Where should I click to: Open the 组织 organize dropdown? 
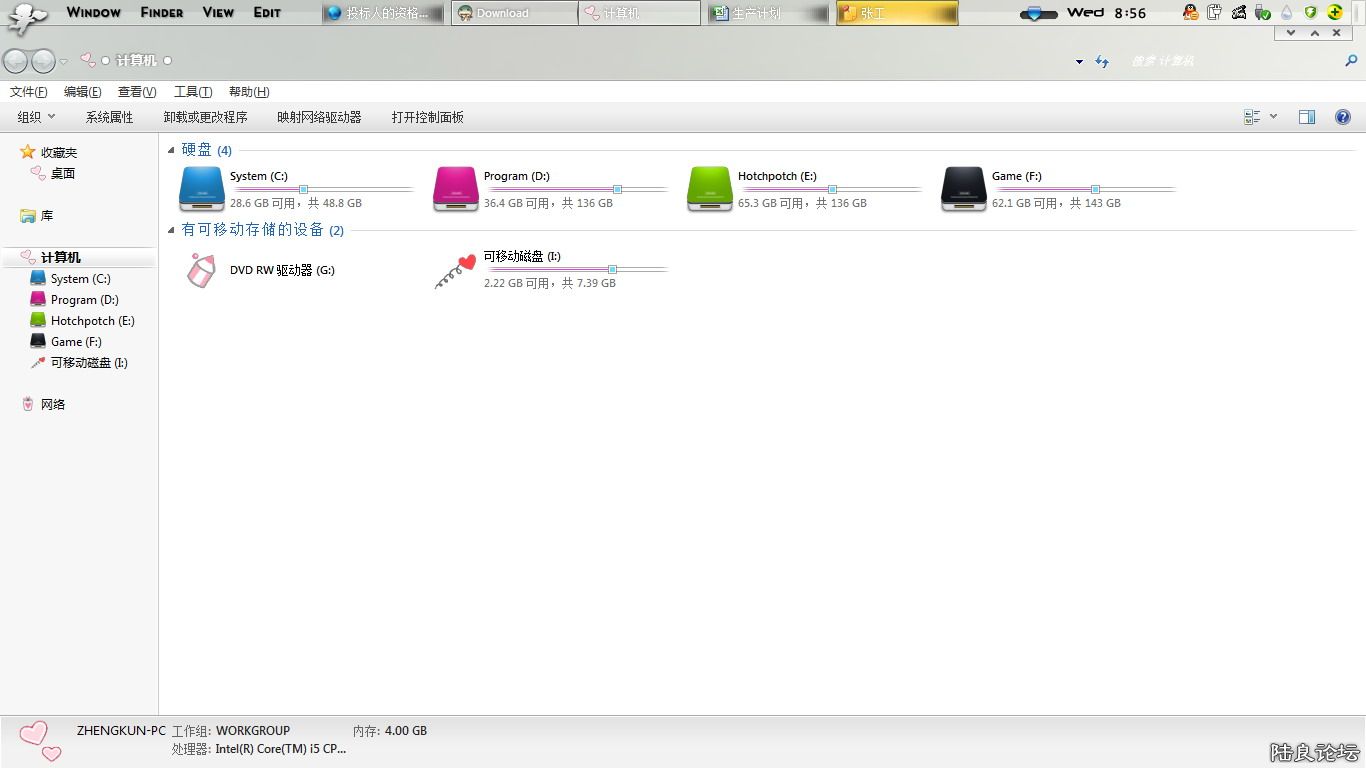pos(36,117)
